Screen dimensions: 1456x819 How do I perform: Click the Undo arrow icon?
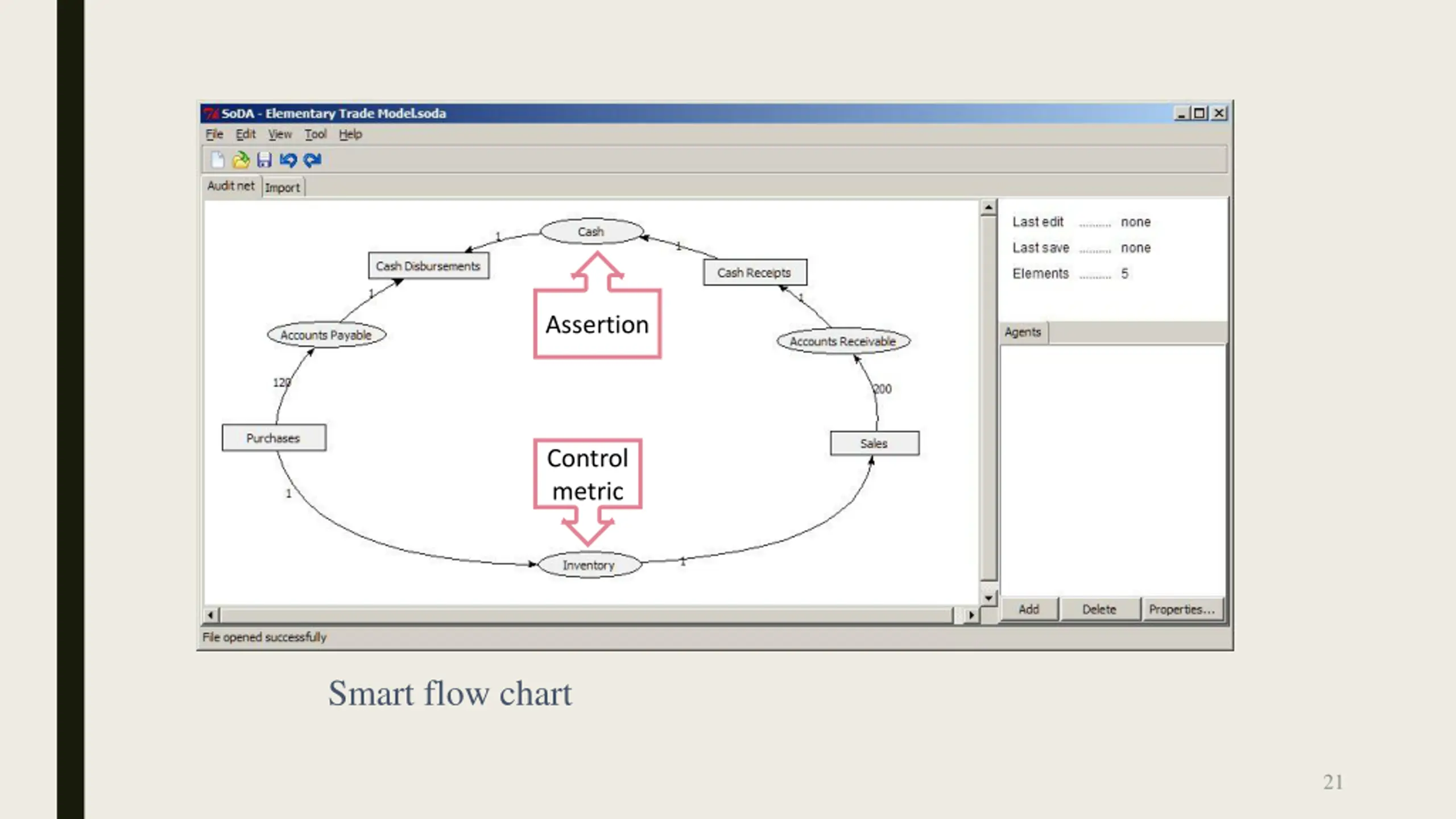pyautogui.click(x=288, y=160)
